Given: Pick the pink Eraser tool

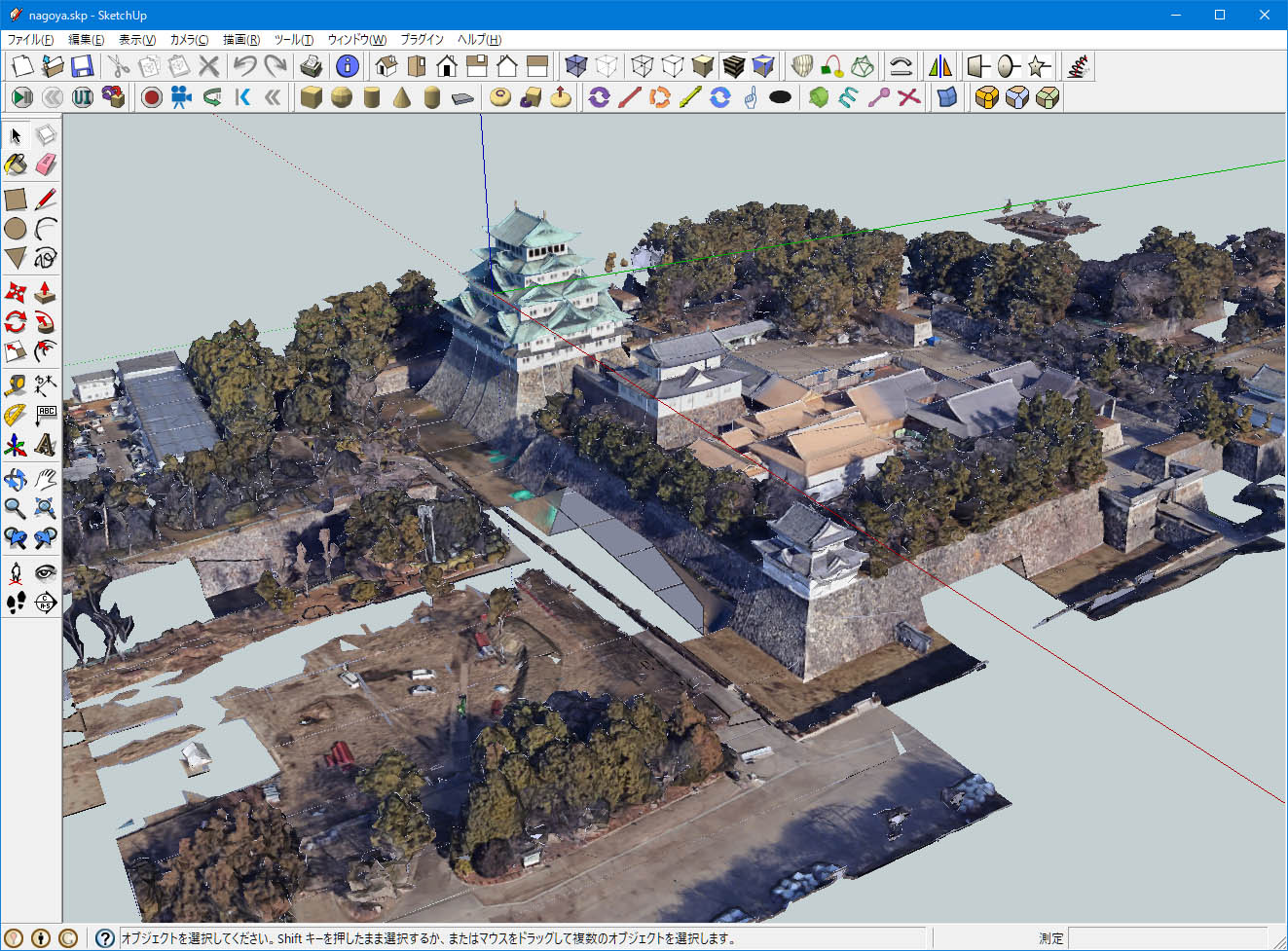Looking at the screenshot, I should pos(46,165).
